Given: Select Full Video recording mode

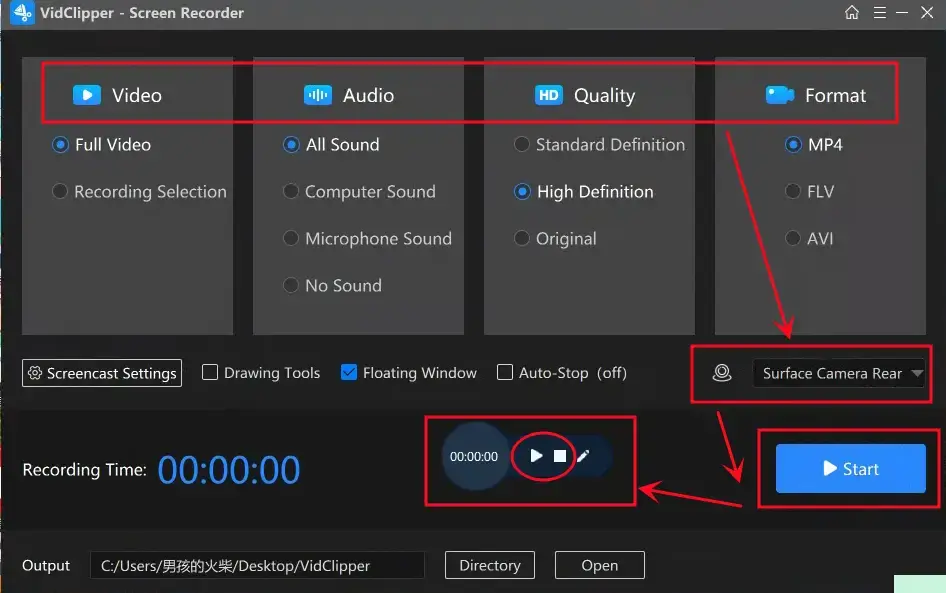Looking at the screenshot, I should (x=101, y=145).
